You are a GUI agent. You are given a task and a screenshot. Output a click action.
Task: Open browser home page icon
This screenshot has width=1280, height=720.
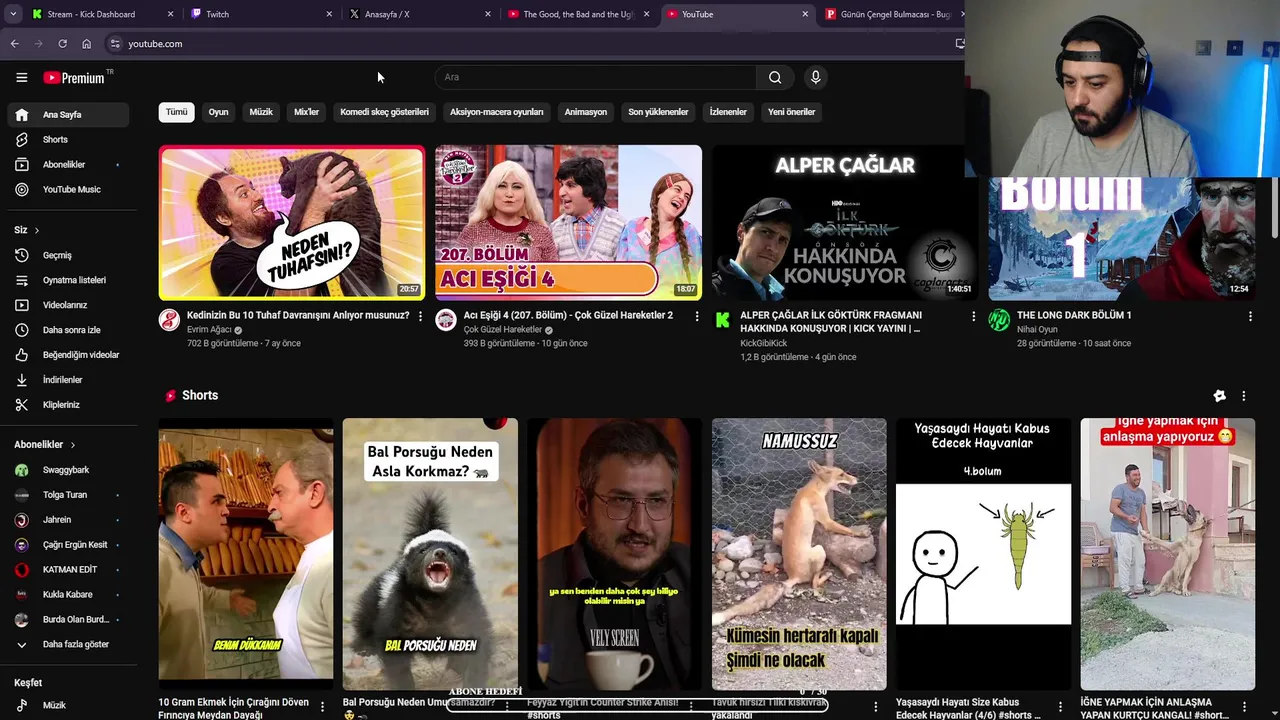pos(86,44)
